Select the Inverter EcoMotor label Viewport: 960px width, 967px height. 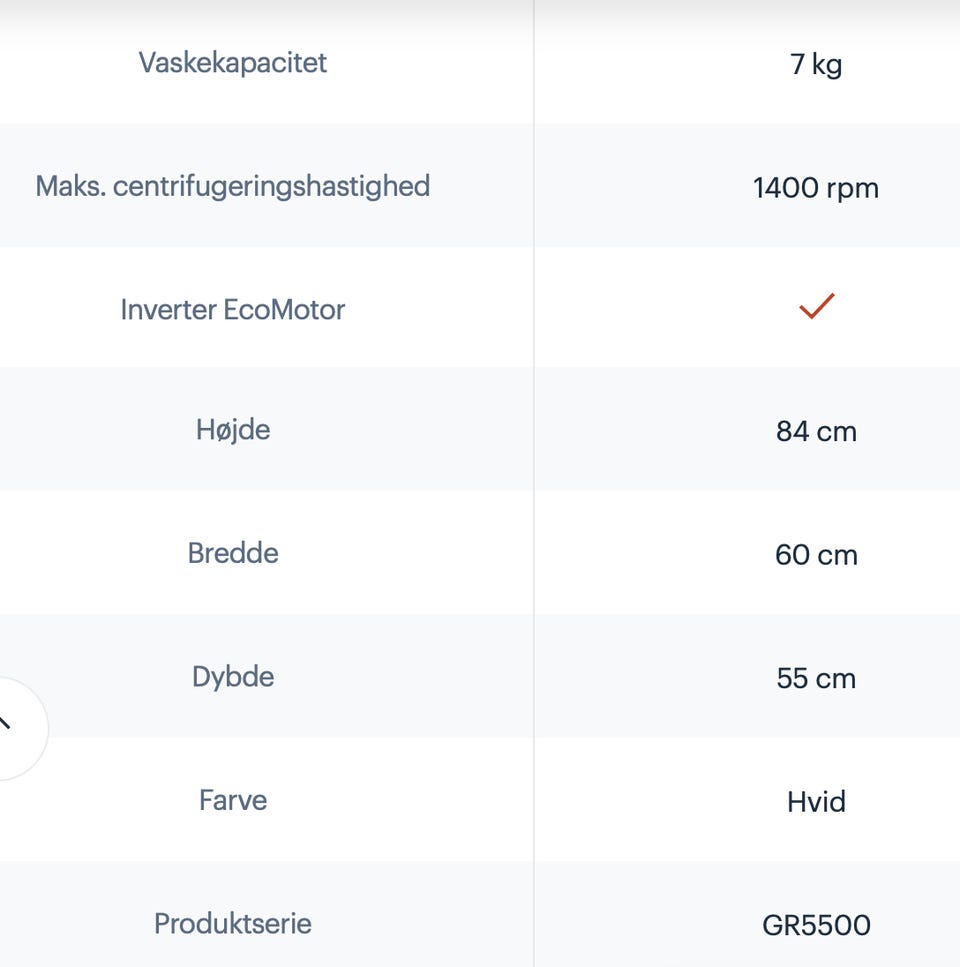point(232,310)
